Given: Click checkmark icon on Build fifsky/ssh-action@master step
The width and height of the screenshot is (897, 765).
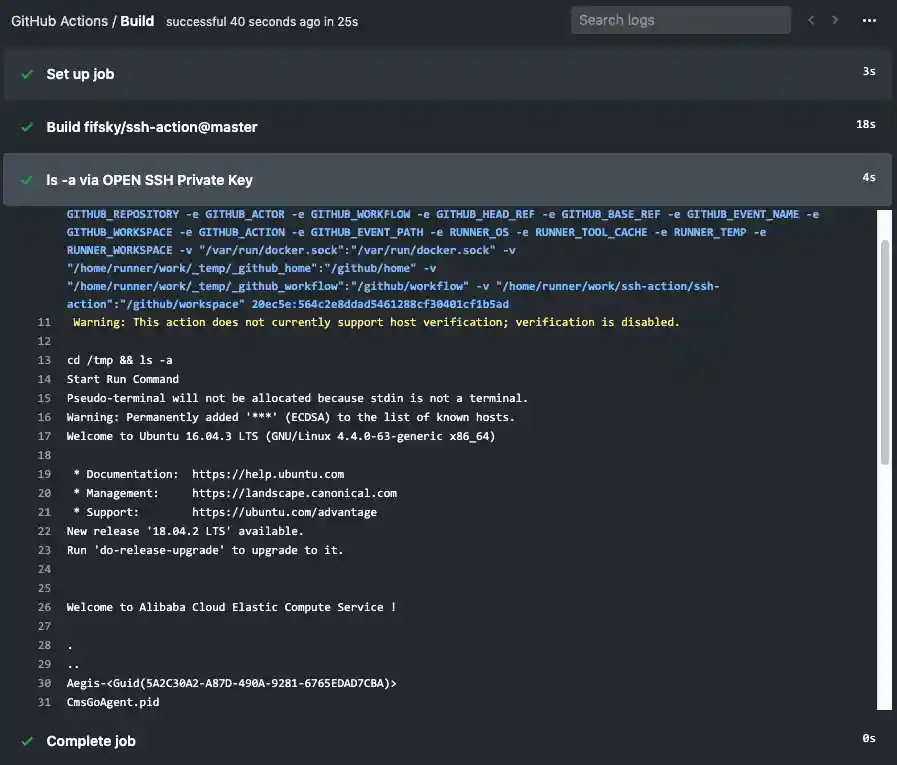Looking at the screenshot, I should click(27, 127).
